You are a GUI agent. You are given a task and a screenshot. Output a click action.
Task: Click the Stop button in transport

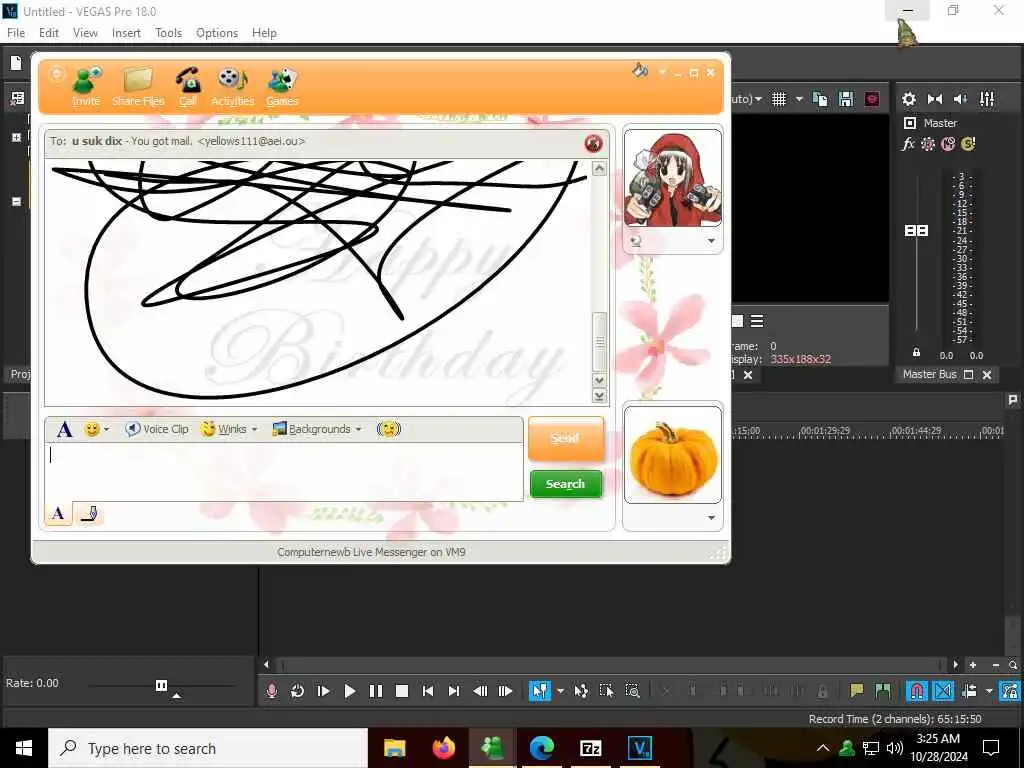(x=402, y=691)
